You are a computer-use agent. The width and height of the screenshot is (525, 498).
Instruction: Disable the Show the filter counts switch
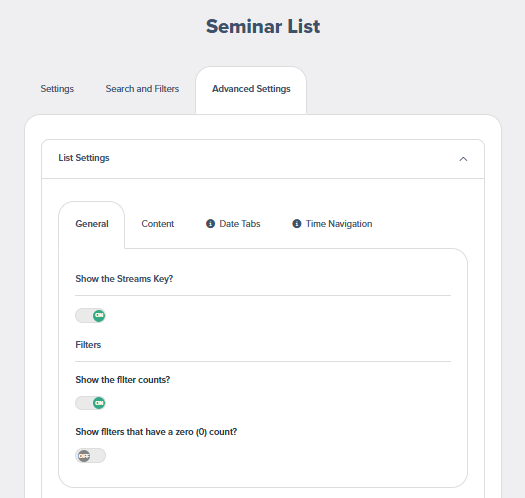point(90,403)
